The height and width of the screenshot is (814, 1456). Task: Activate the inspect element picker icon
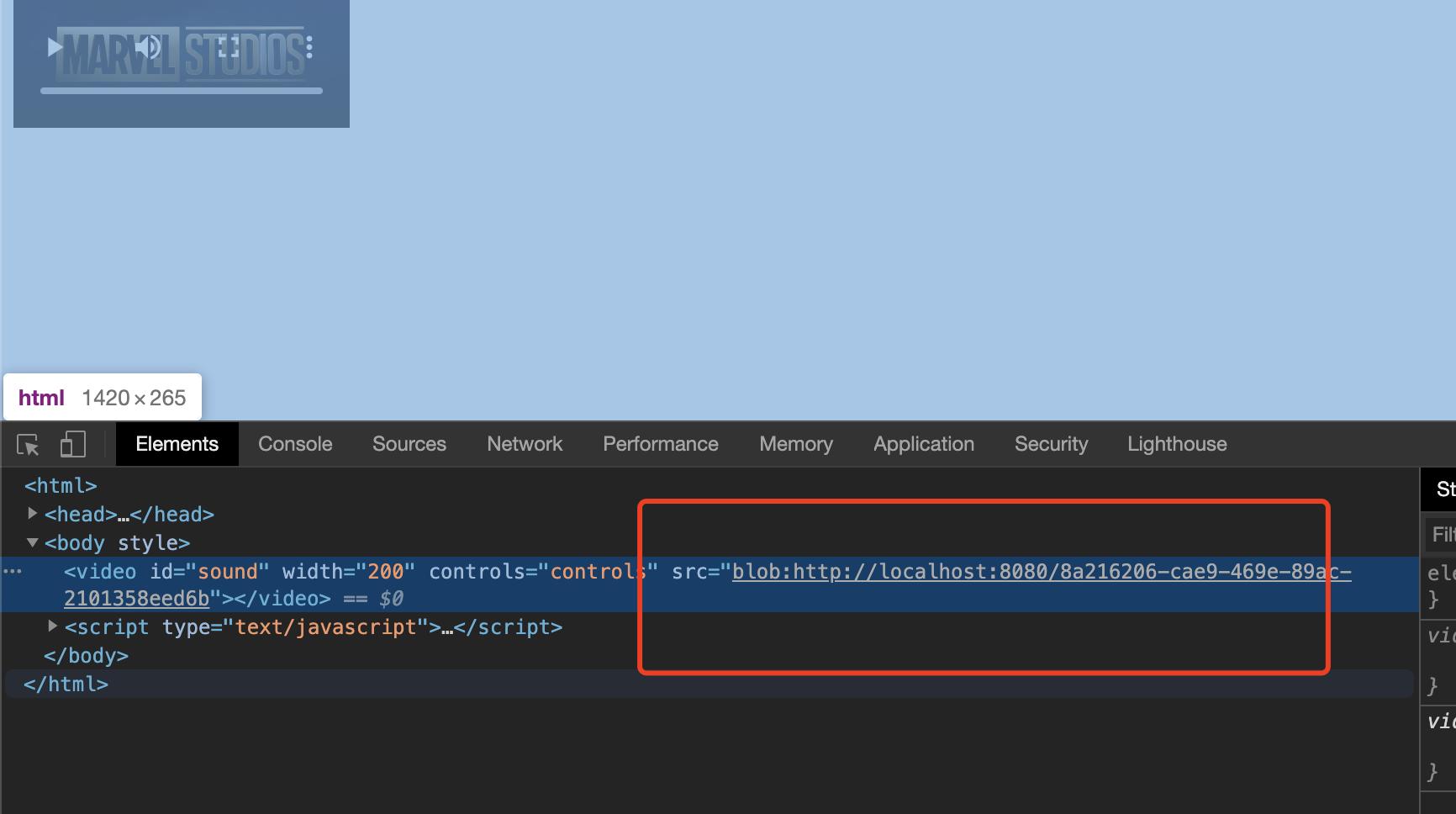click(28, 444)
